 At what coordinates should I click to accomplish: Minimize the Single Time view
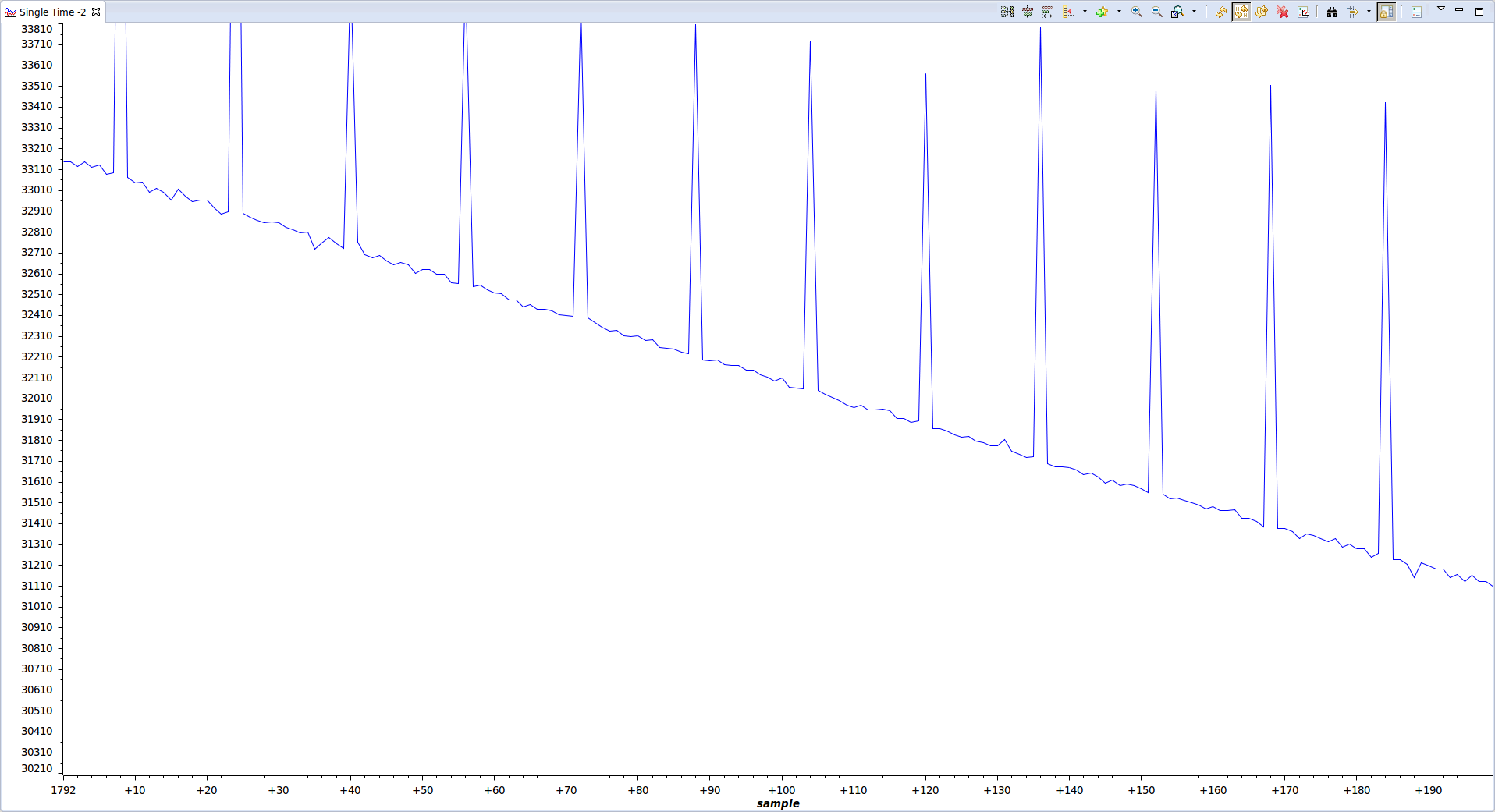click(1459, 10)
